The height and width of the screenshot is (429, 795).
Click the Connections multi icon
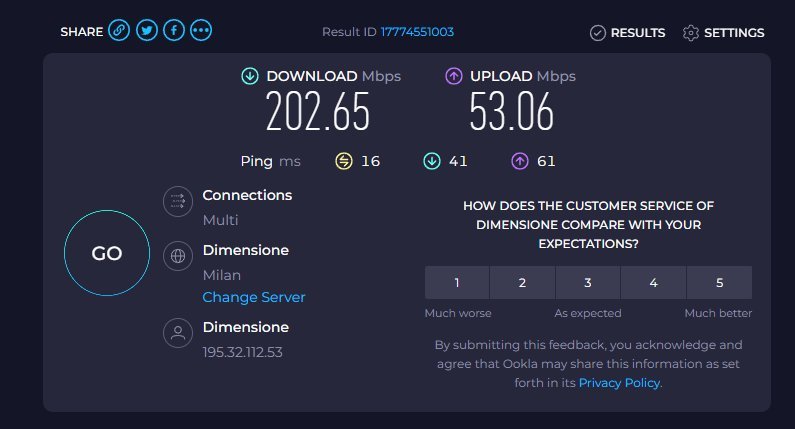point(178,202)
